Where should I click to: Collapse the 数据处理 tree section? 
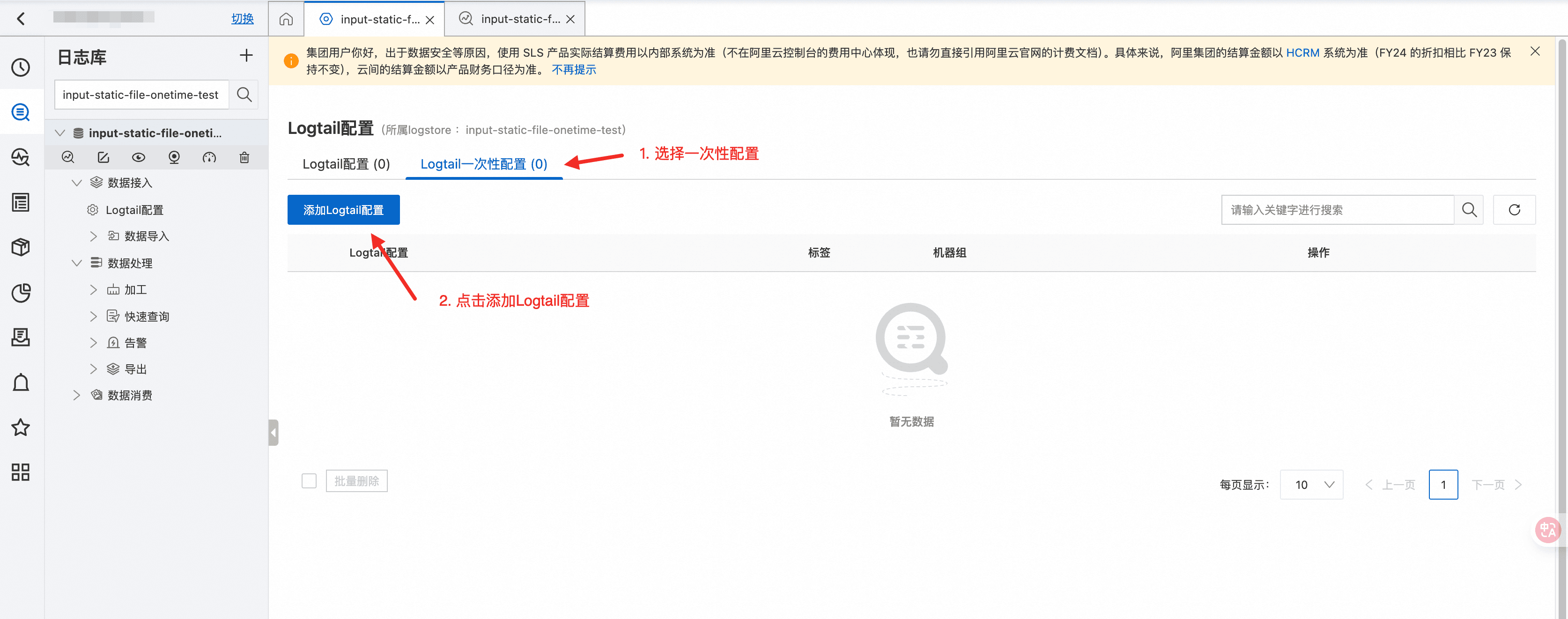[x=77, y=263]
